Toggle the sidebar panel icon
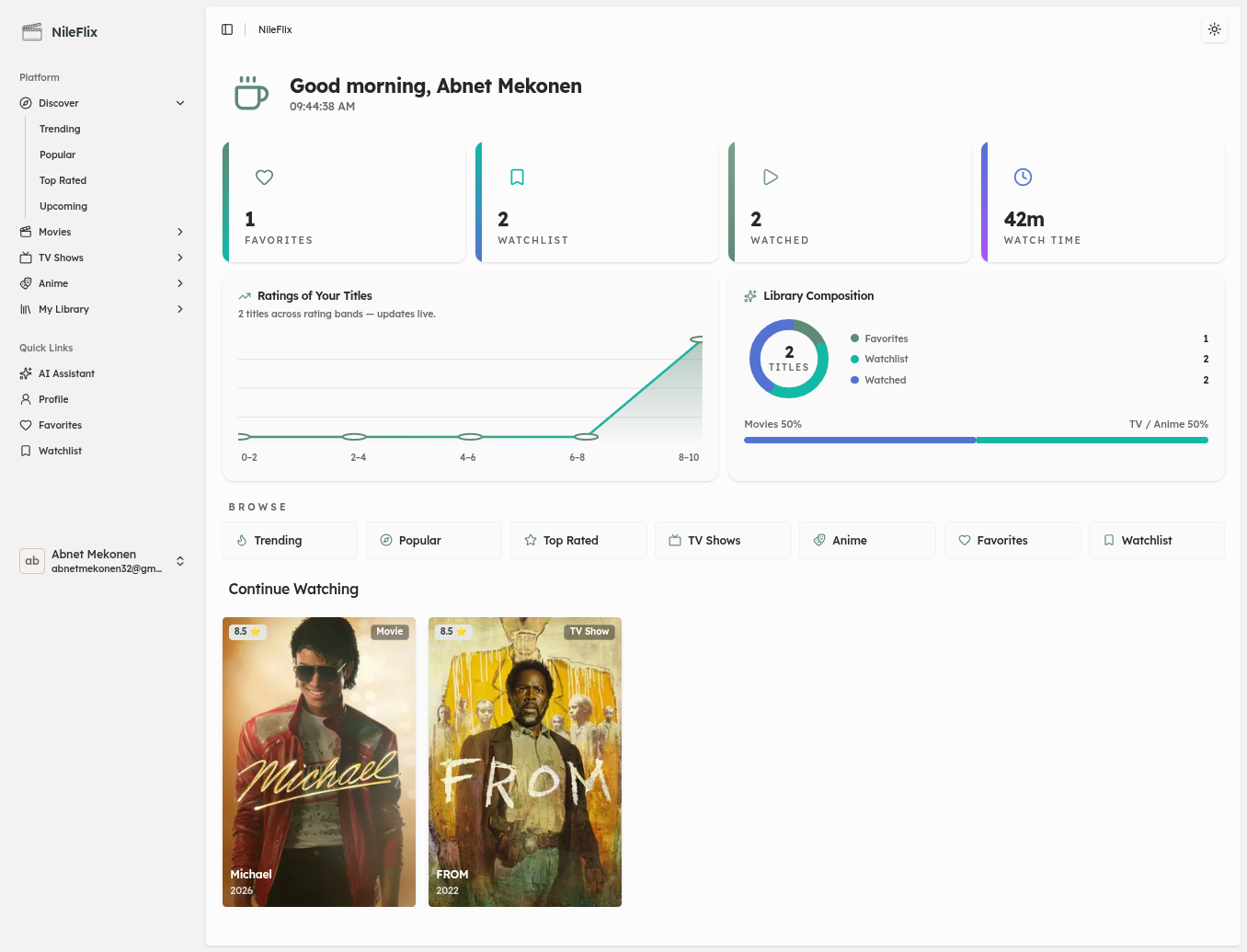The height and width of the screenshot is (952, 1247). pyautogui.click(x=227, y=29)
